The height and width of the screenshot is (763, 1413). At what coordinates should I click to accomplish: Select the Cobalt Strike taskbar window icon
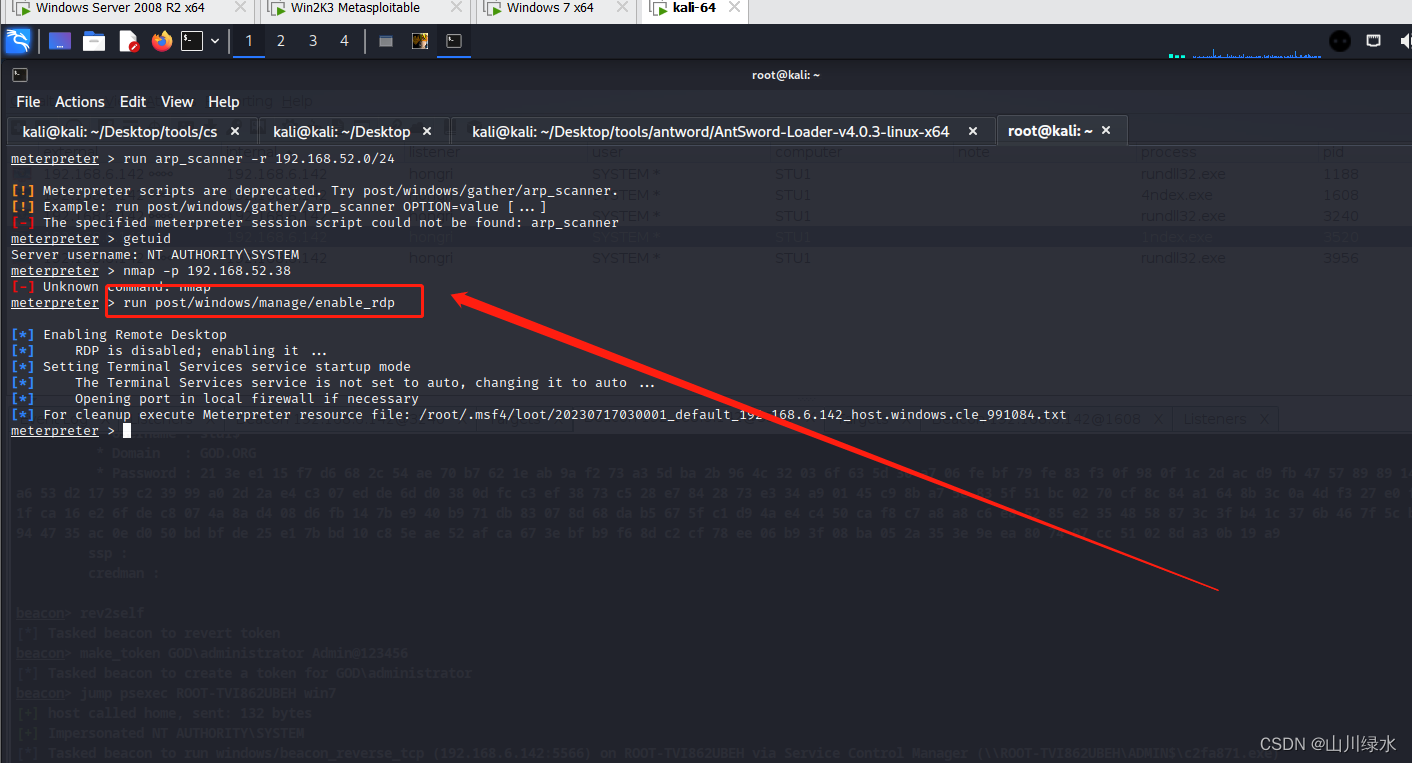420,41
